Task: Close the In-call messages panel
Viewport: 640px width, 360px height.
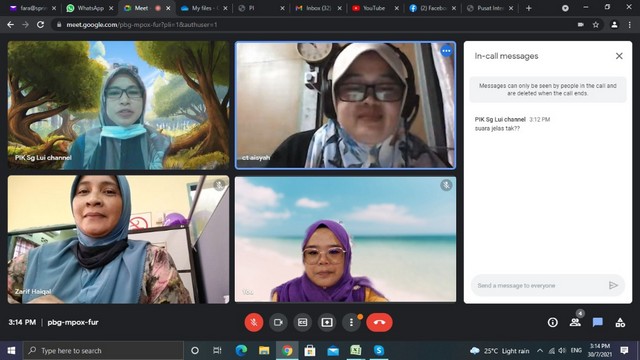Action: [x=619, y=56]
